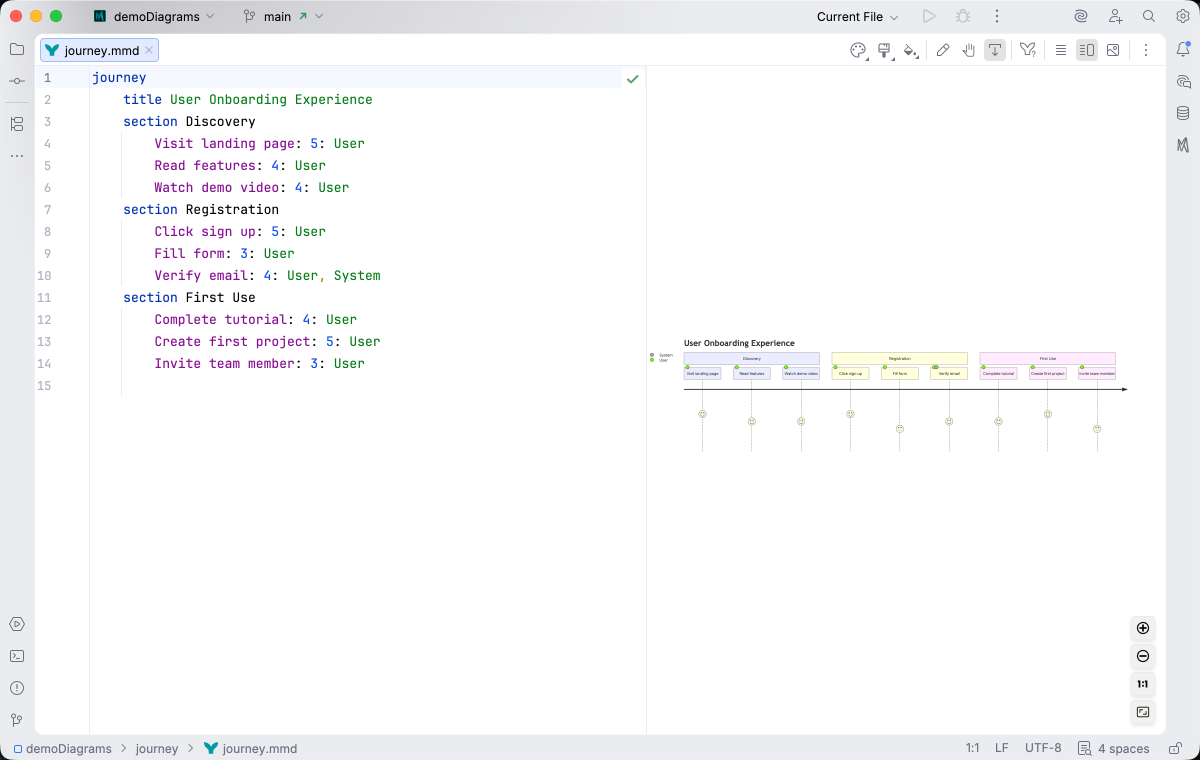Select the journey.mmd editor tab
Viewport: 1200px width, 760px height.
(99, 50)
